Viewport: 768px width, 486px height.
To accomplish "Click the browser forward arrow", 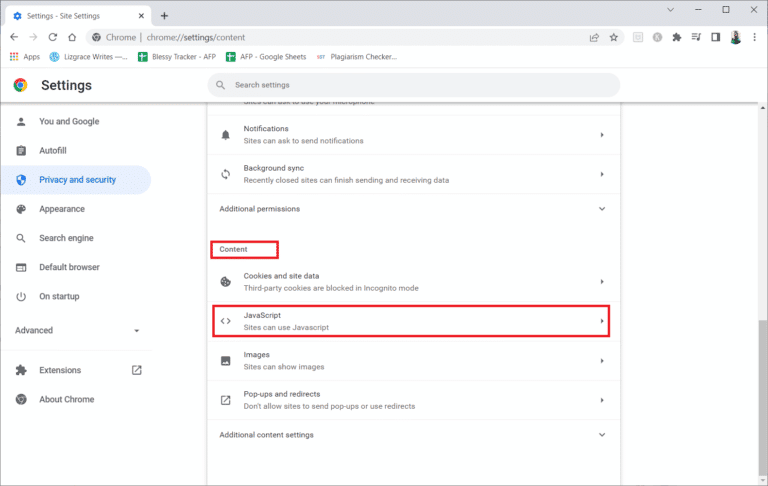I will [33, 37].
